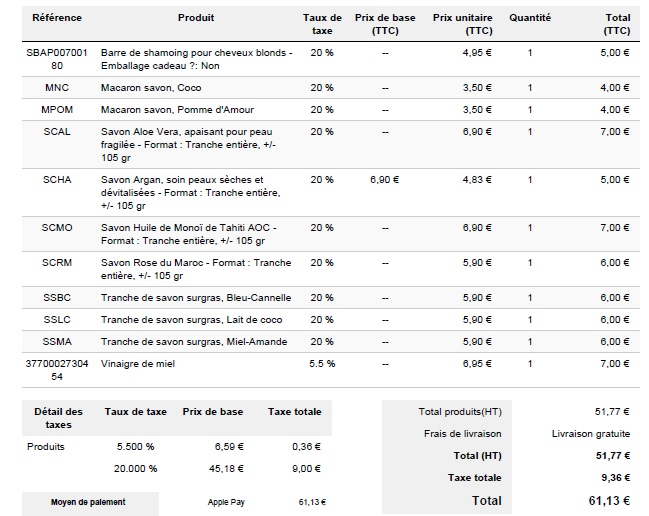The height and width of the screenshot is (516, 649).
Task: Click the bold 61,13 € grand total
Action: [608, 499]
